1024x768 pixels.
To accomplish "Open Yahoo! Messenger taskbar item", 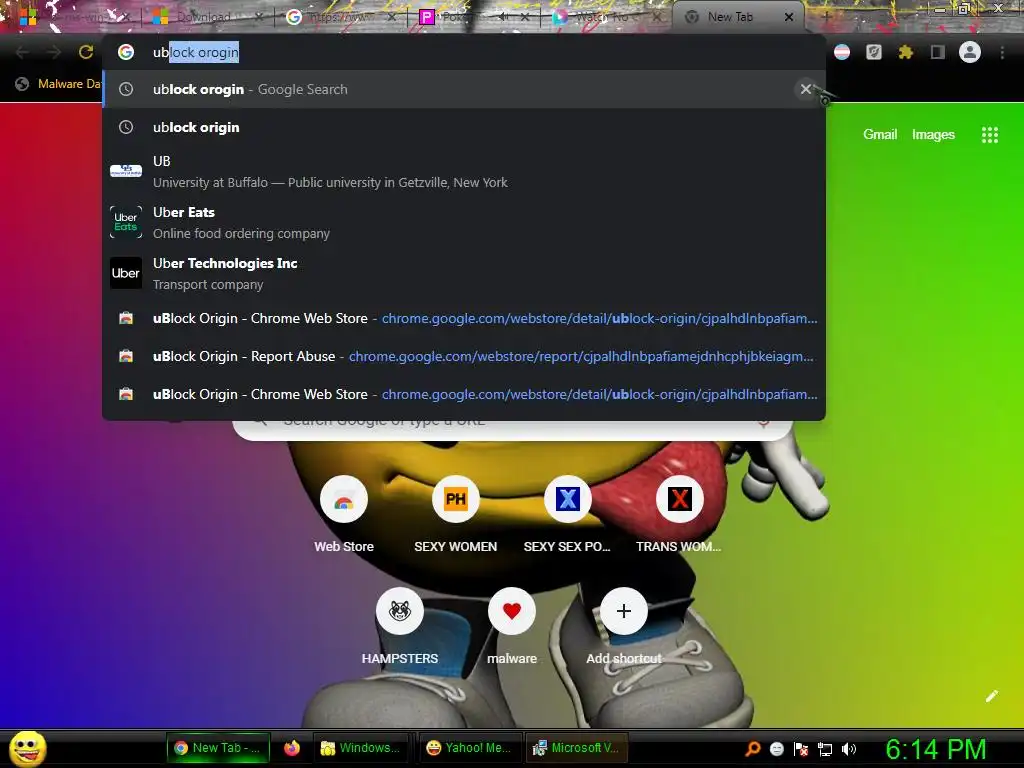I will click(468, 748).
